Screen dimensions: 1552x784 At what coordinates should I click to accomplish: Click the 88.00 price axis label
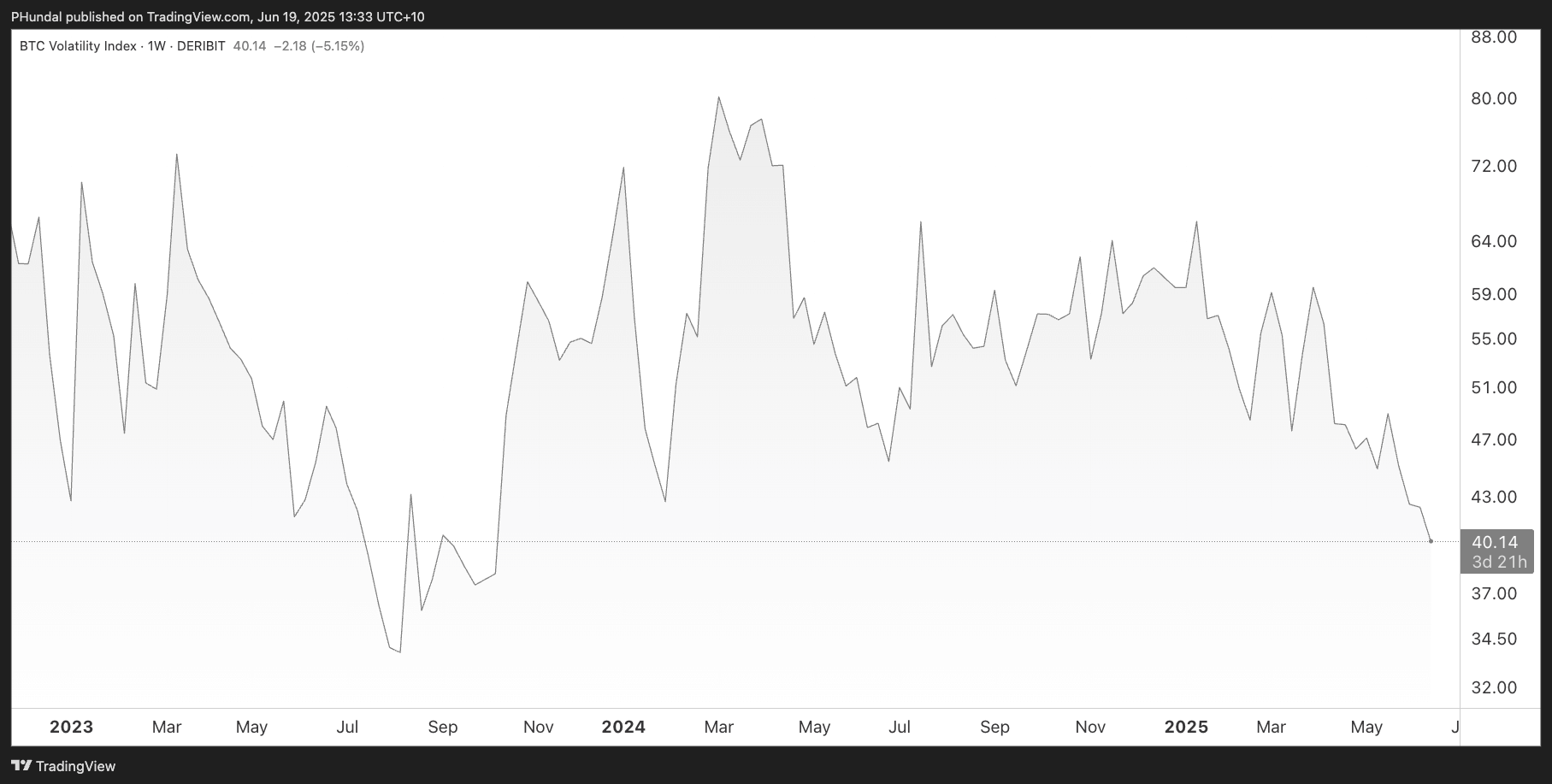[x=1494, y=37]
